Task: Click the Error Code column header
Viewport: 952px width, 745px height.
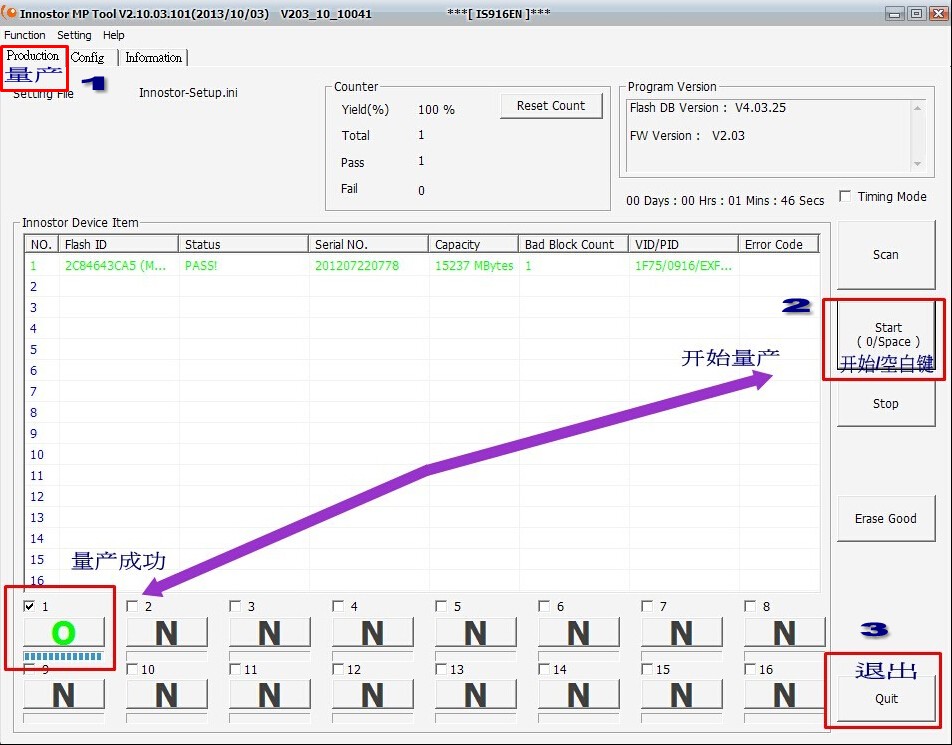Action: [x=779, y=244]
